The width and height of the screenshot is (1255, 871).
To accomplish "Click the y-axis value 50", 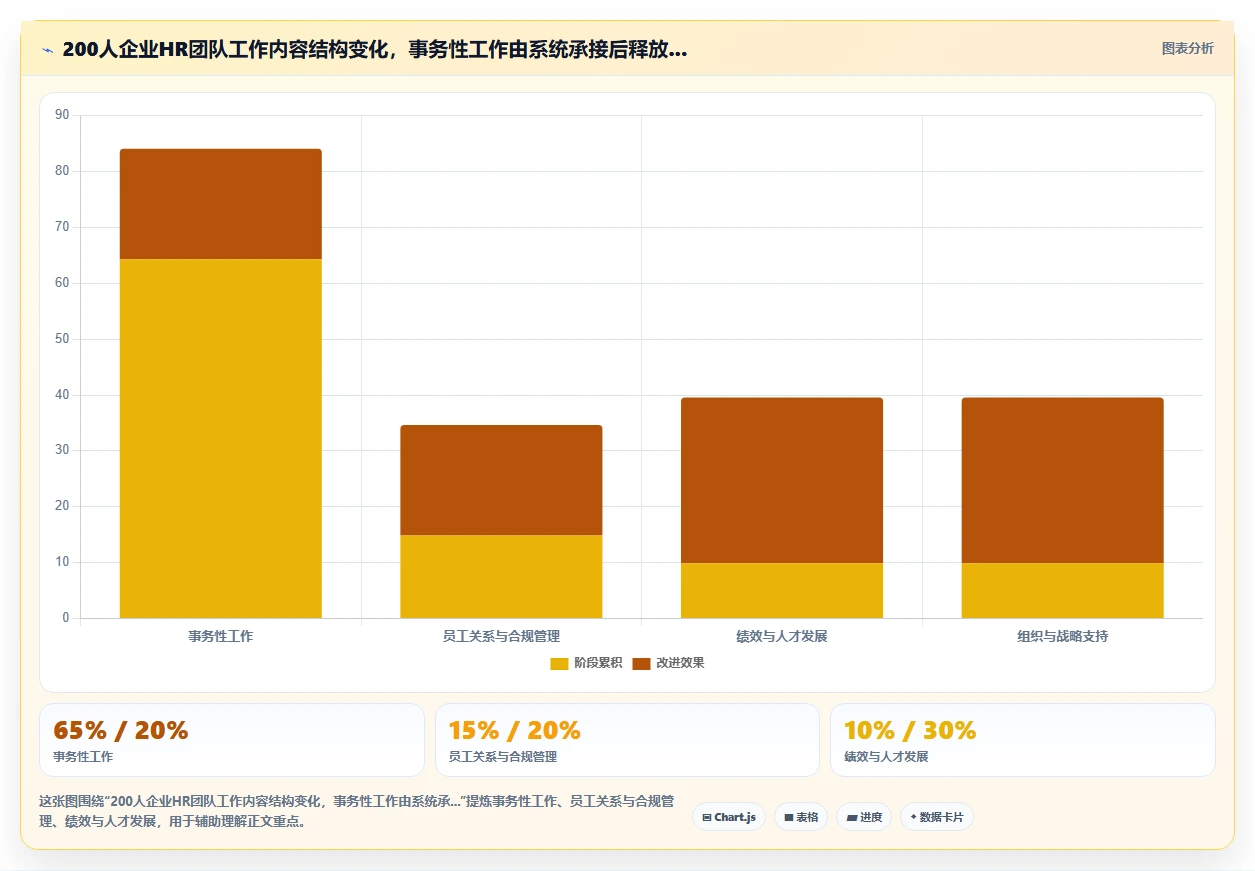I will pos(62,339).
